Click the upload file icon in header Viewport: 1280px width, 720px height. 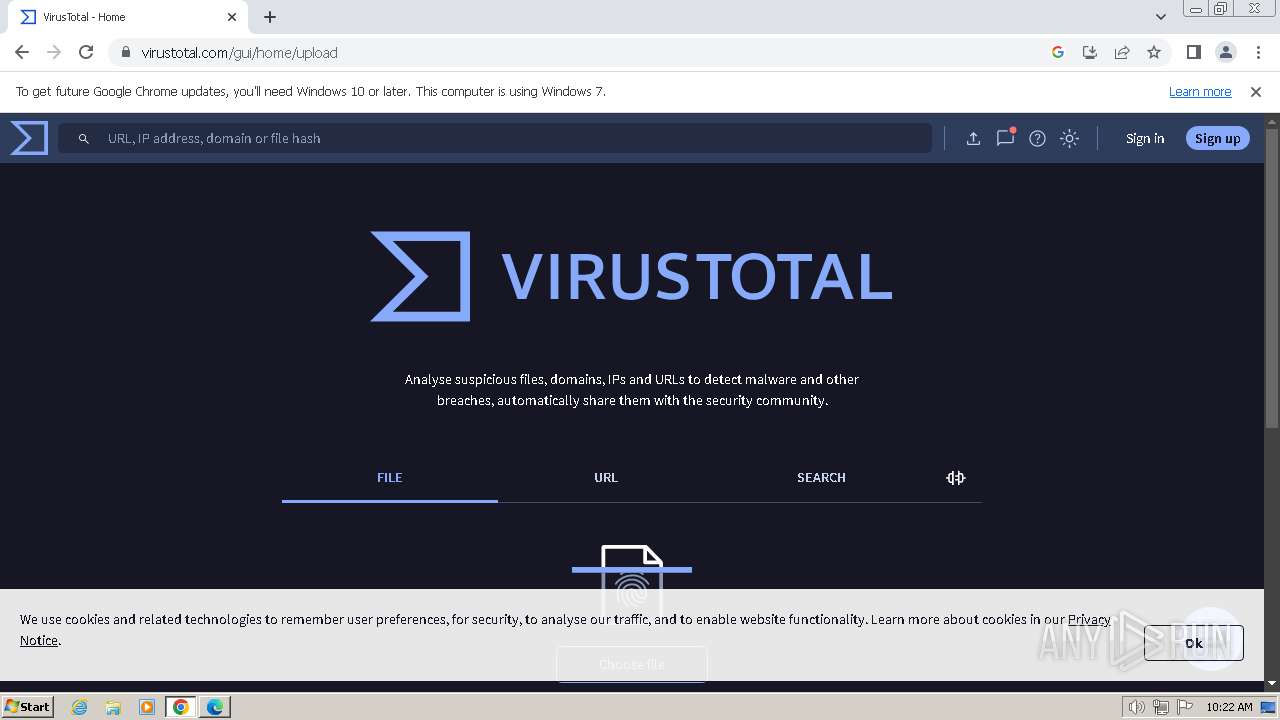(973, 139)
